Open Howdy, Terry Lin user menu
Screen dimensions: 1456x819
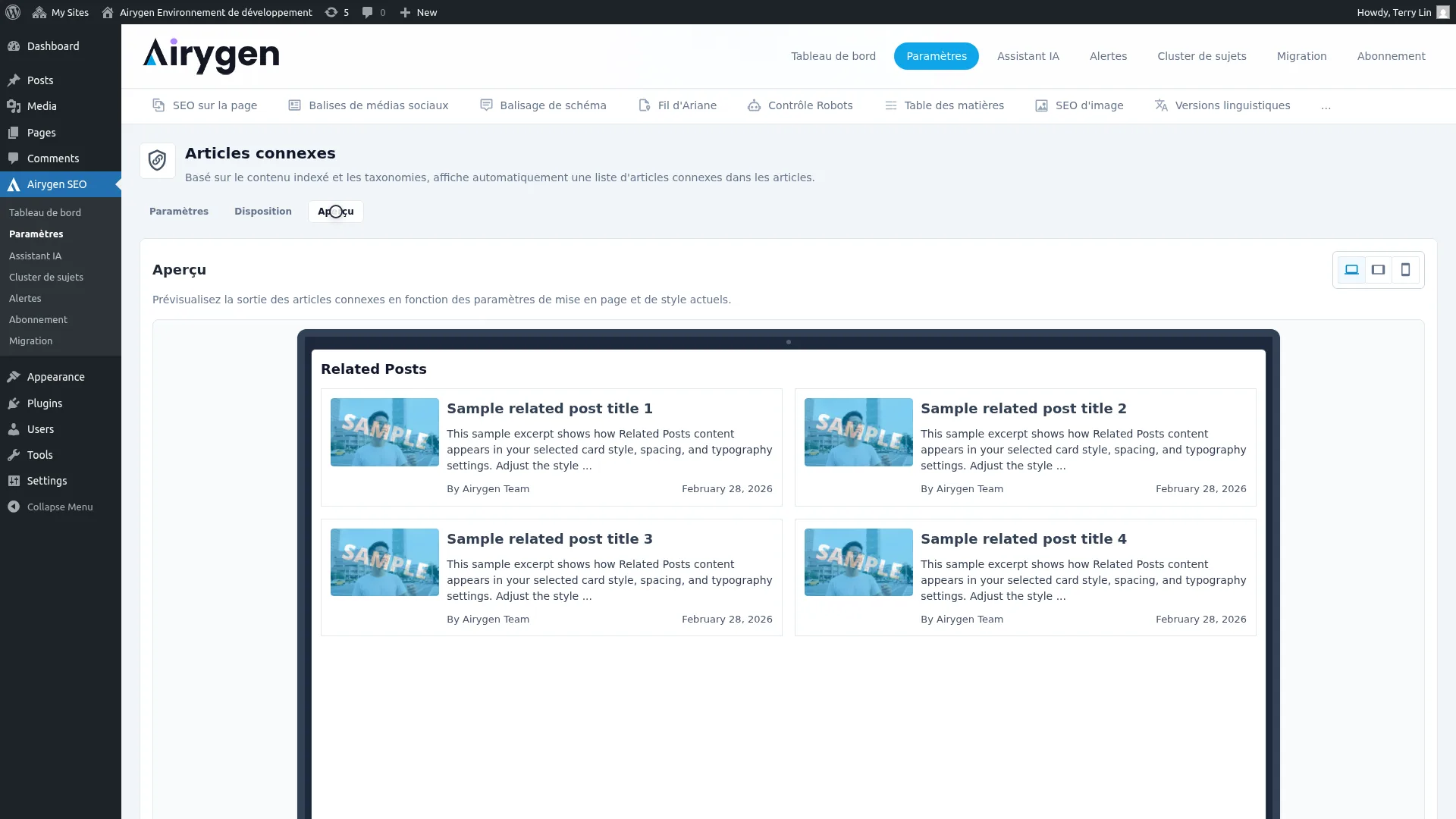(1403, 12)
